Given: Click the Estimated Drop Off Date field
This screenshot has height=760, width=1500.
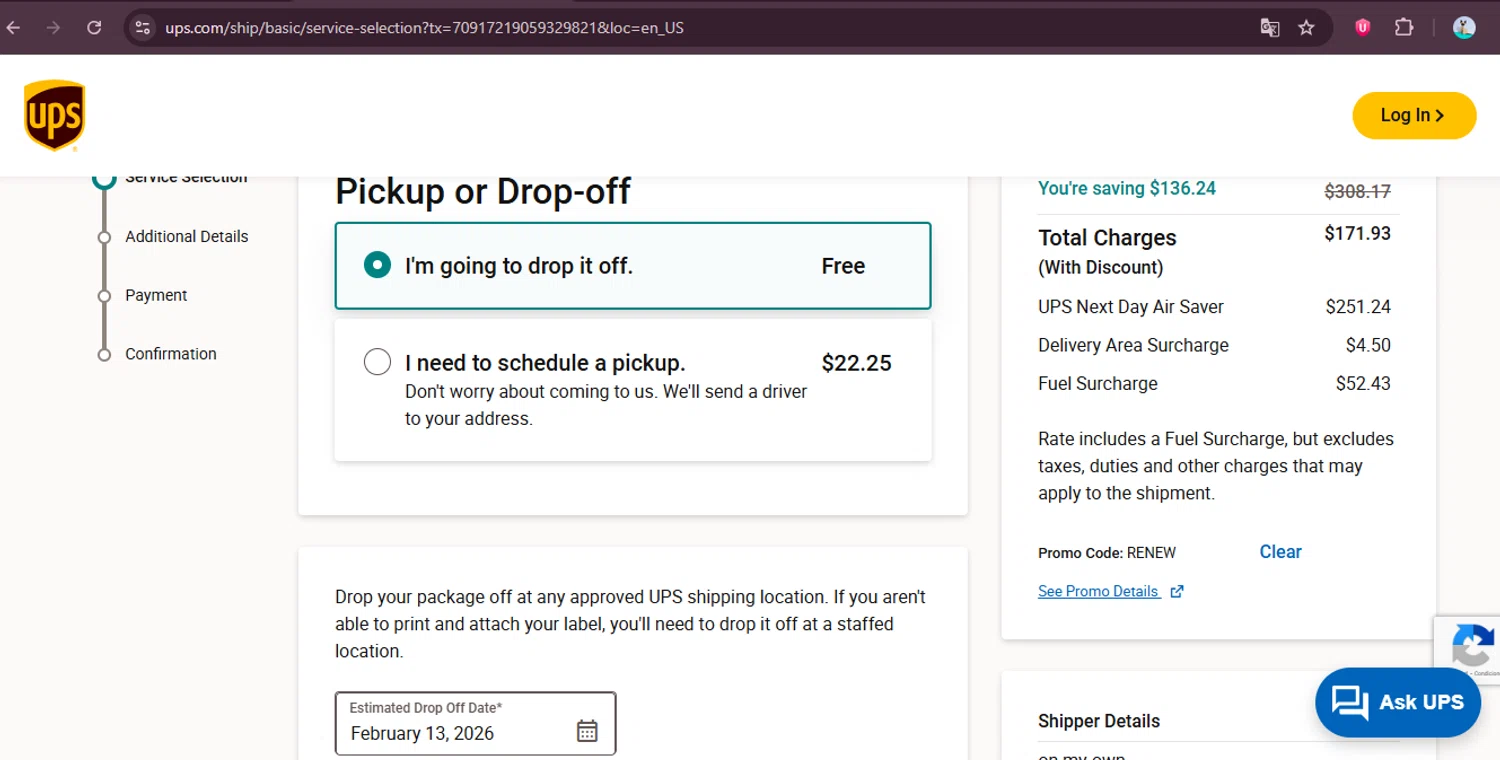Looking at the screenshot, I should pyautogui.click(x=460, y=724).
